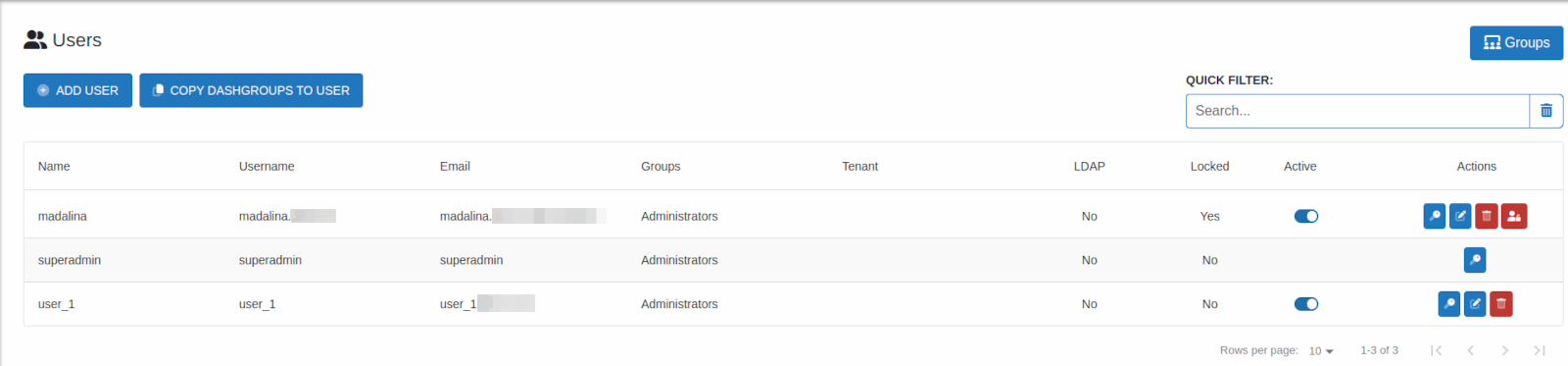Click the key icon for user_1
Viewport: 1568px width, 366px height.
click(1449, 304)
